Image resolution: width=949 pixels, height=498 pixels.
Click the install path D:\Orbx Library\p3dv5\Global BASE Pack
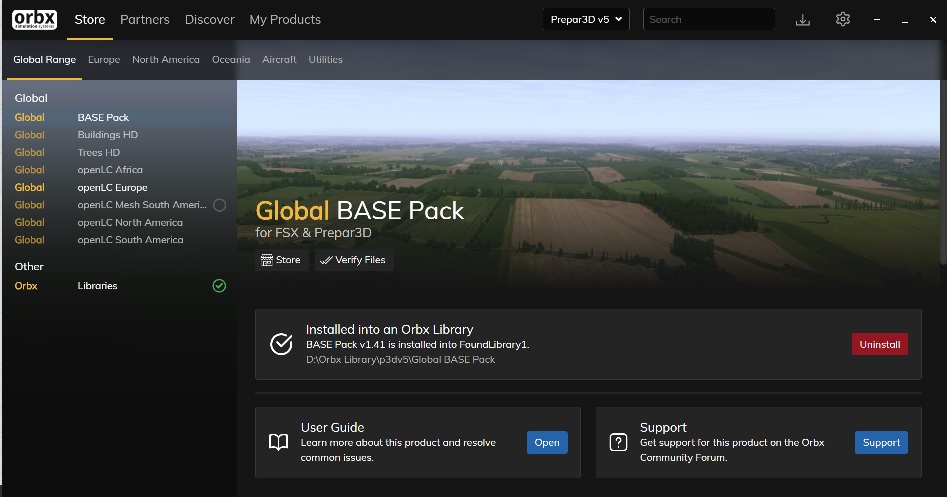click(401, 359)
